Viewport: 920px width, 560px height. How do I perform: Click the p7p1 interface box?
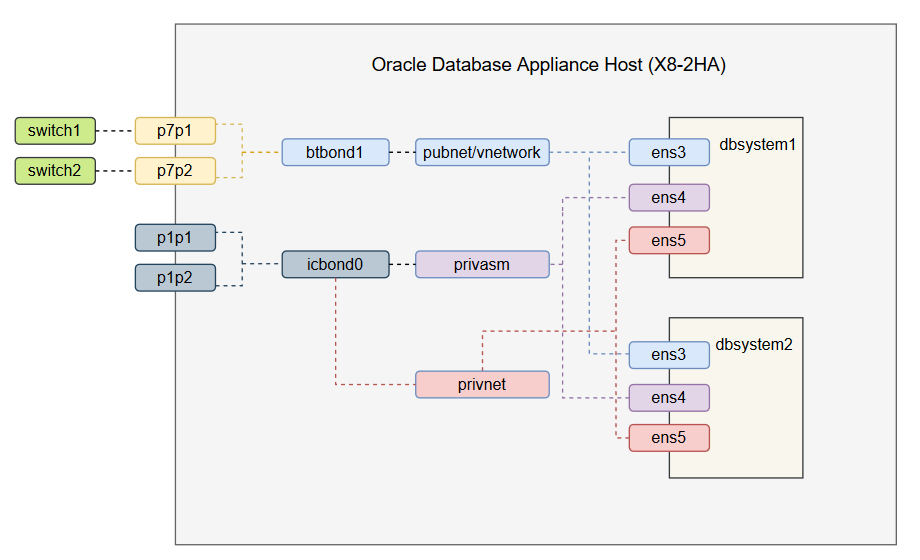pyautogui.click(x=175, y=130)
